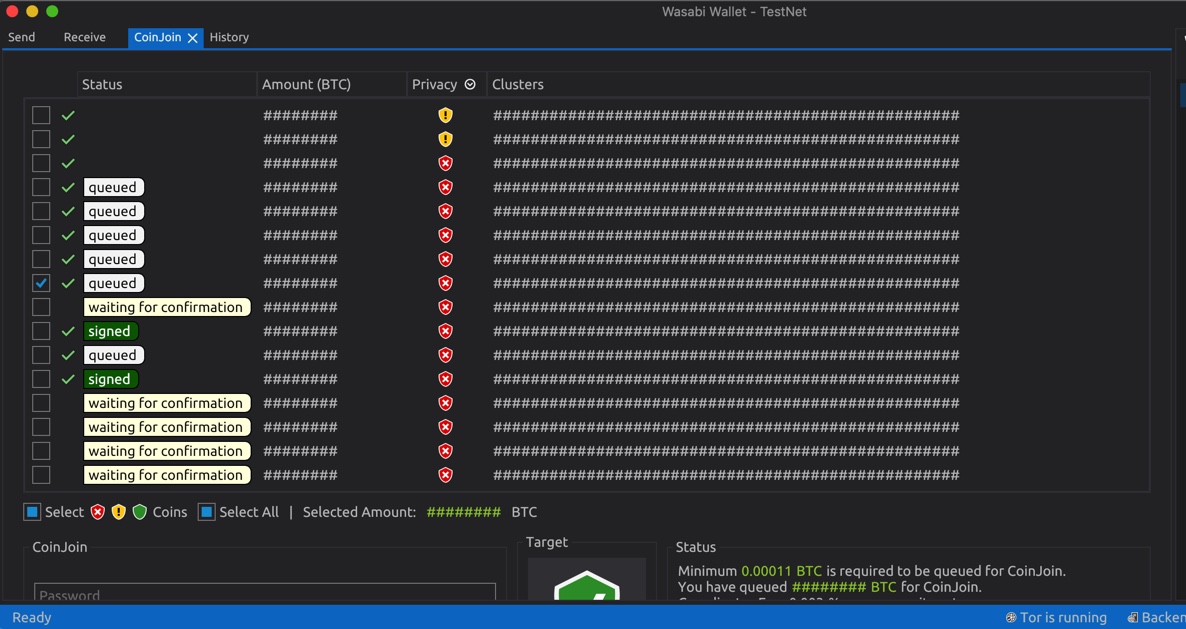Click the Selected Amount hidden value
1186x629 pixels.
click(x=464, y=512)
